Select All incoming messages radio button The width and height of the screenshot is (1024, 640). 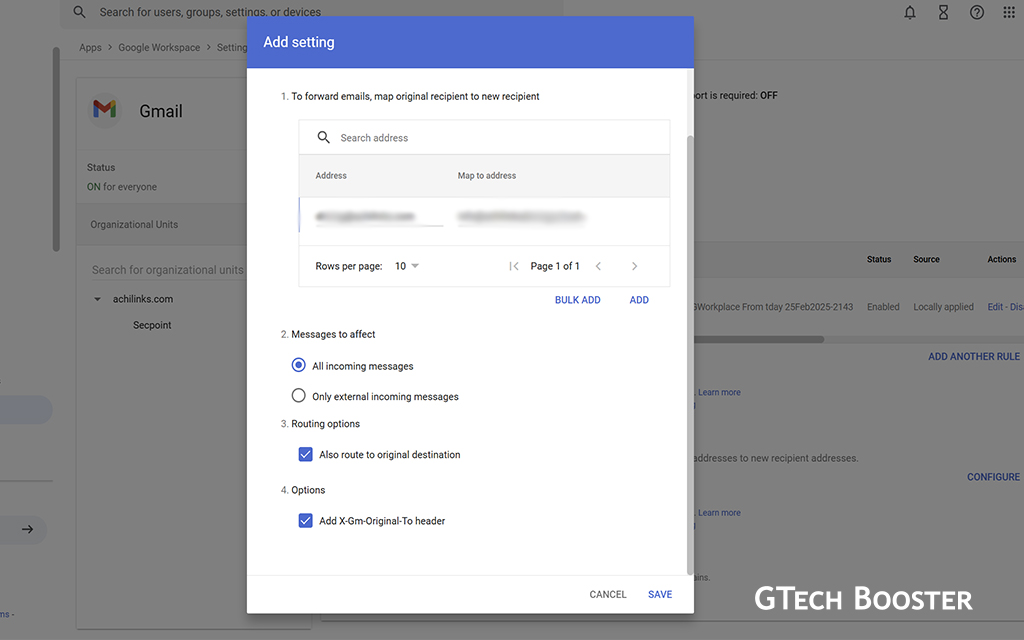click(x=298, y=366)
